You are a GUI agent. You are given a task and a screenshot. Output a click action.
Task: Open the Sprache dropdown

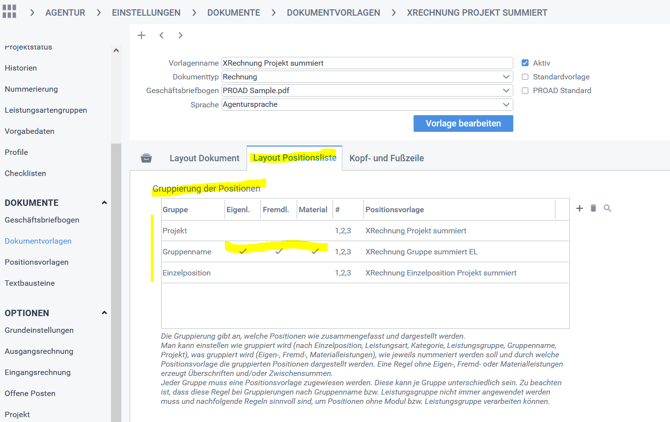coord(506,105)
